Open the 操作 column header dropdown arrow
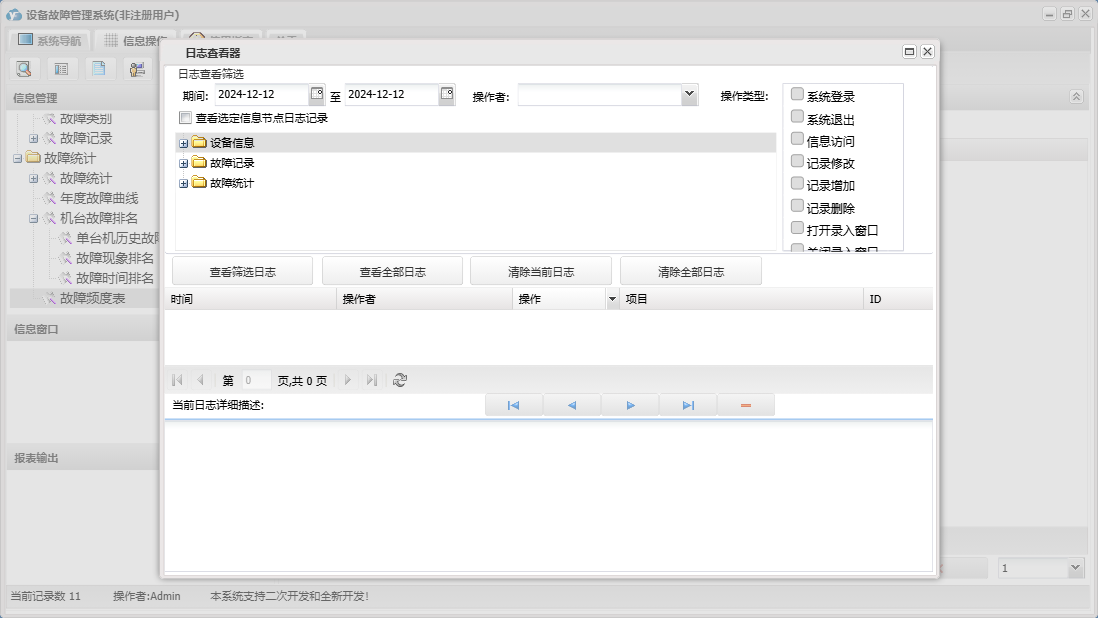 (611, 299)
